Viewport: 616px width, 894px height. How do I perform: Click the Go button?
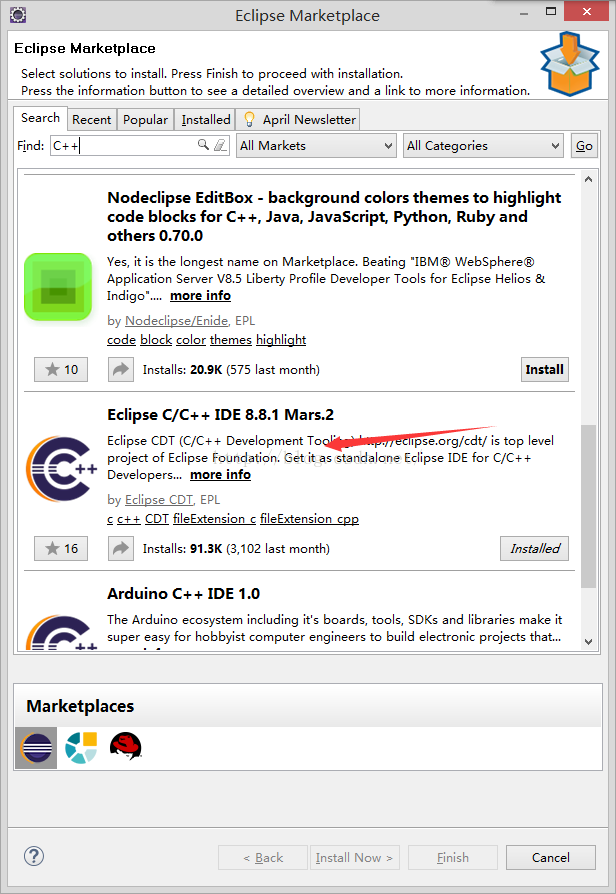click(584, 146)
